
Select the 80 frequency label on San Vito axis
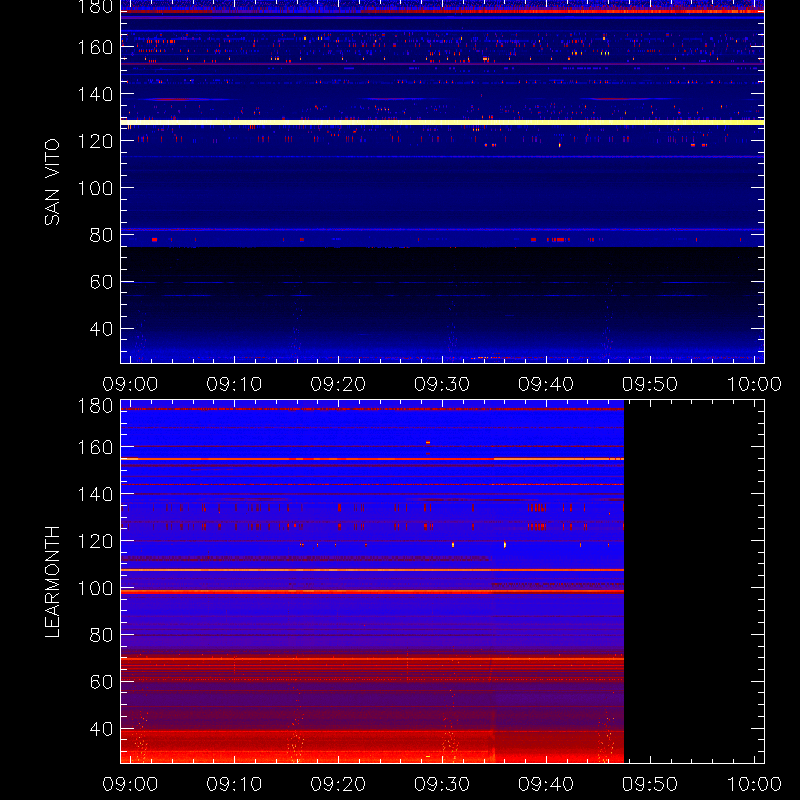101,235
